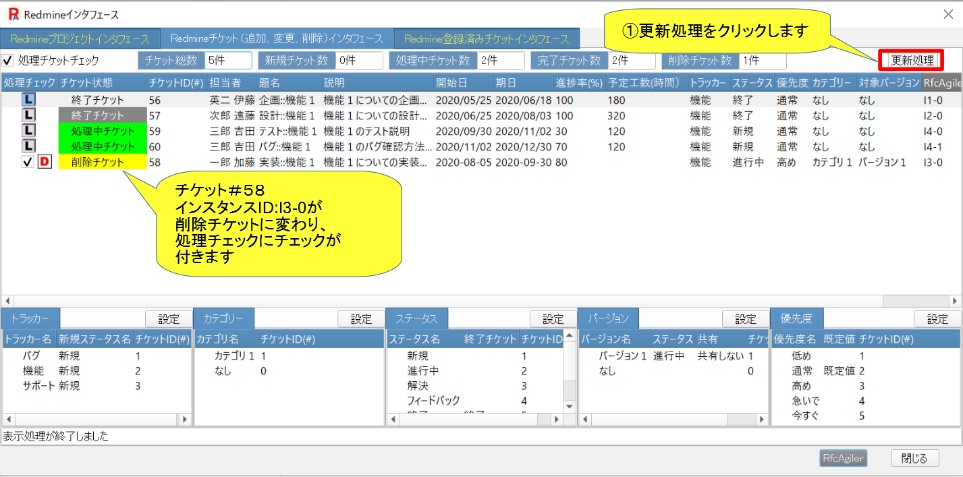Screen dimensions: 963x477
Task: Click 設定 button for バージョン panel
Action: pos(746,319)
